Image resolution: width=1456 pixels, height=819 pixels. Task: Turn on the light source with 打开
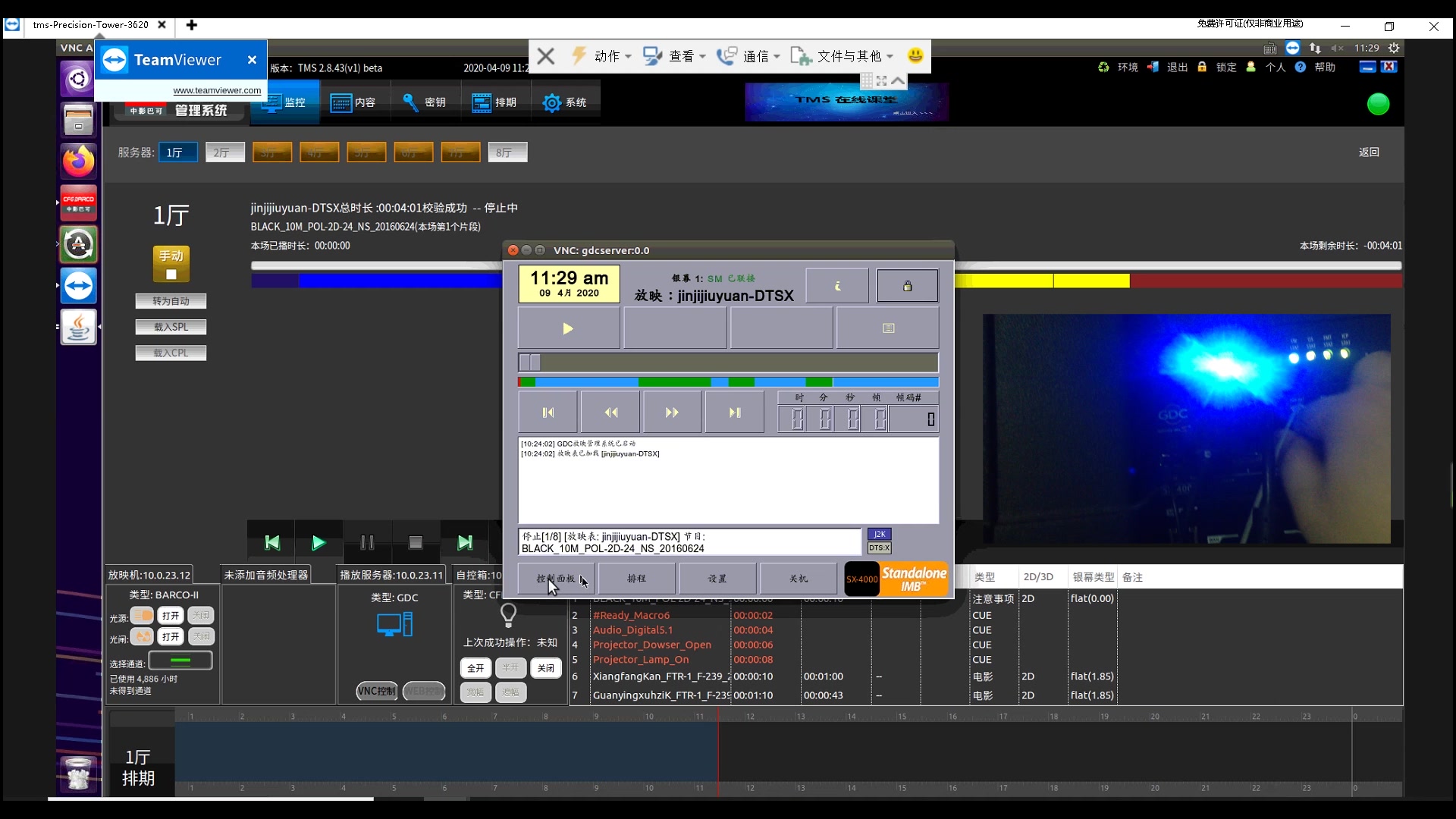[171, 615]
